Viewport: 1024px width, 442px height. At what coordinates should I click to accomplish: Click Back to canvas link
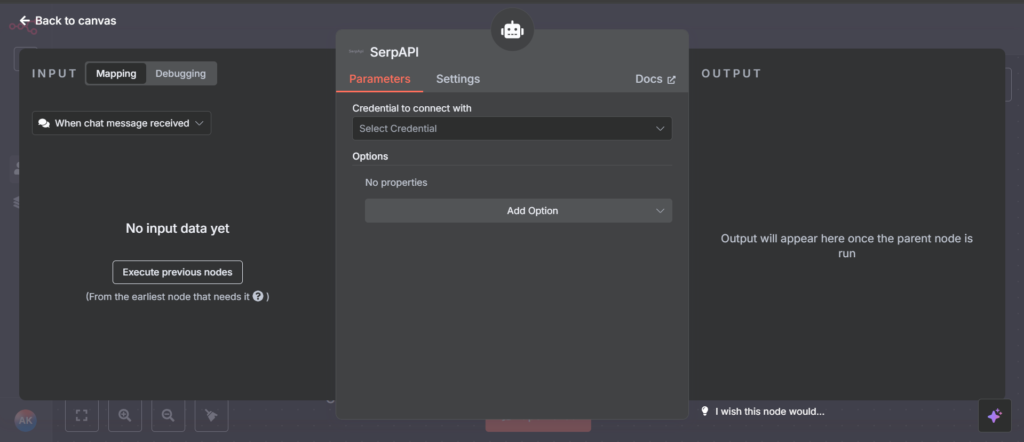click(68, 21)
